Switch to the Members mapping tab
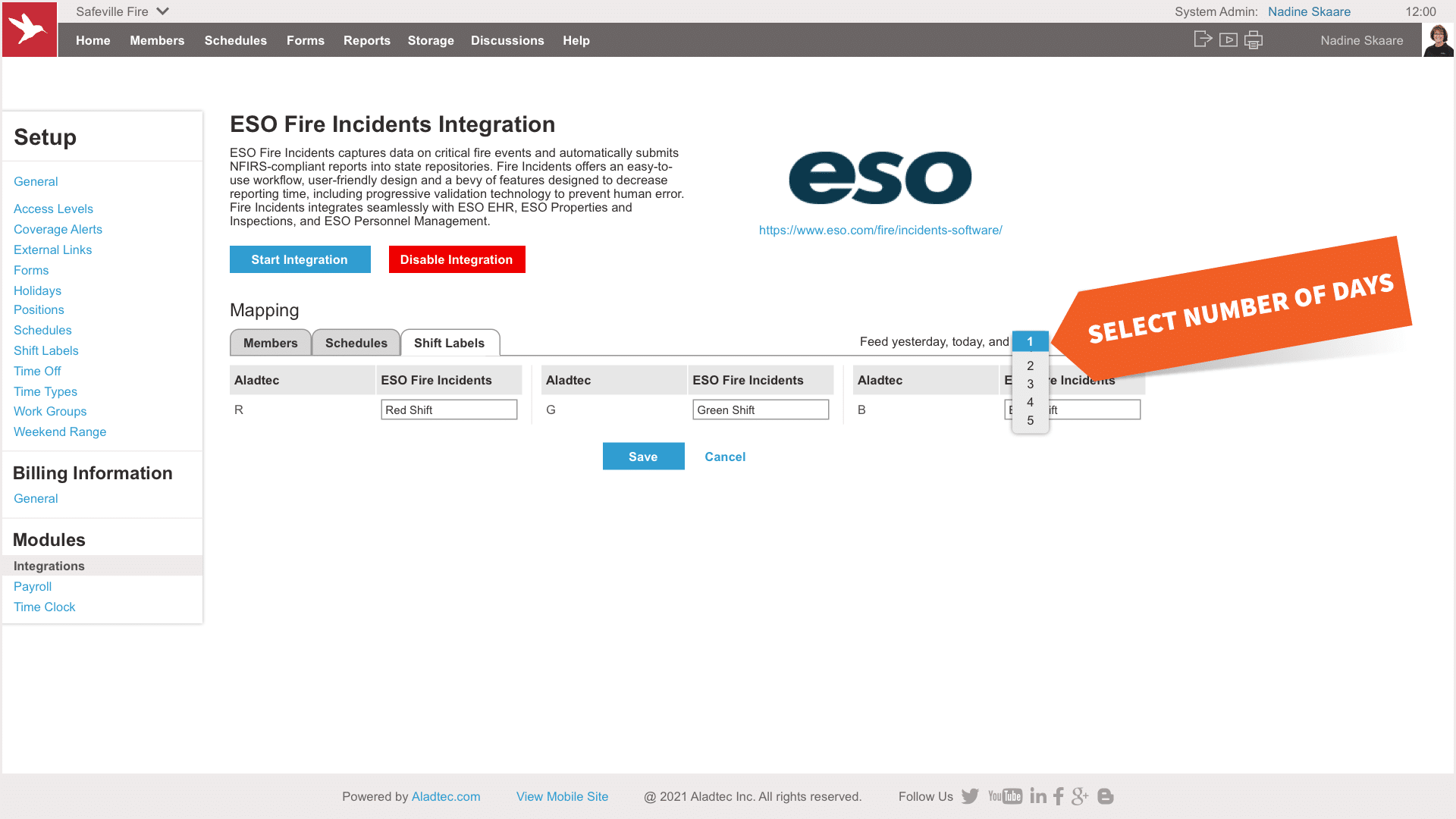 pyautogui.click(x=271, y=343)
